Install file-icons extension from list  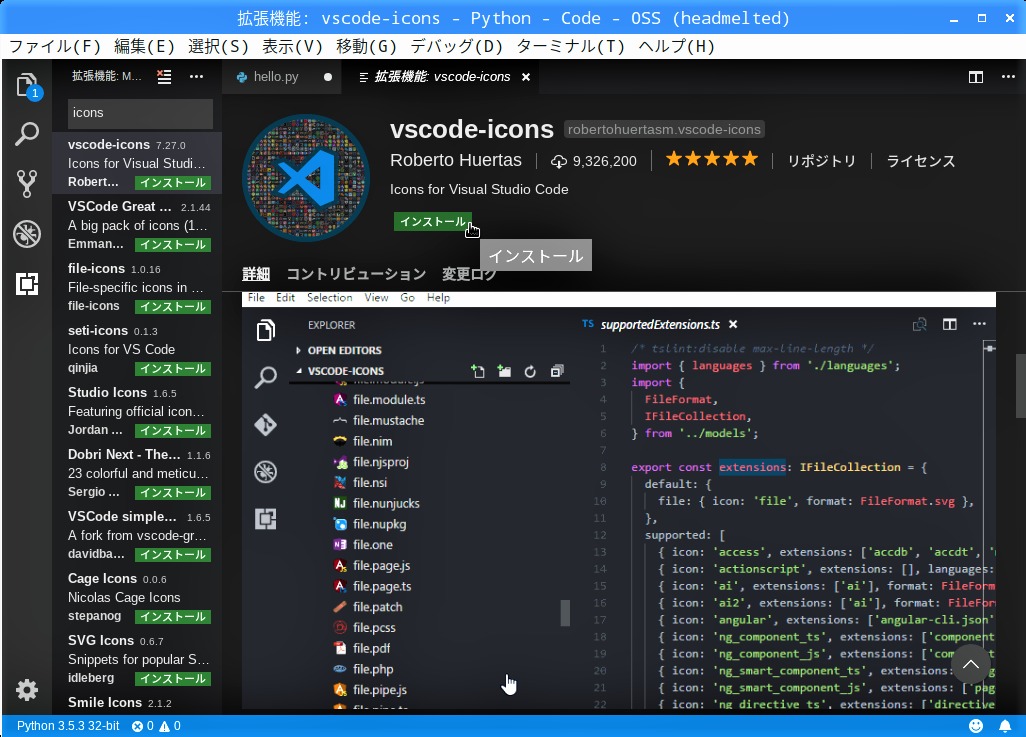(x=173, y=306)
